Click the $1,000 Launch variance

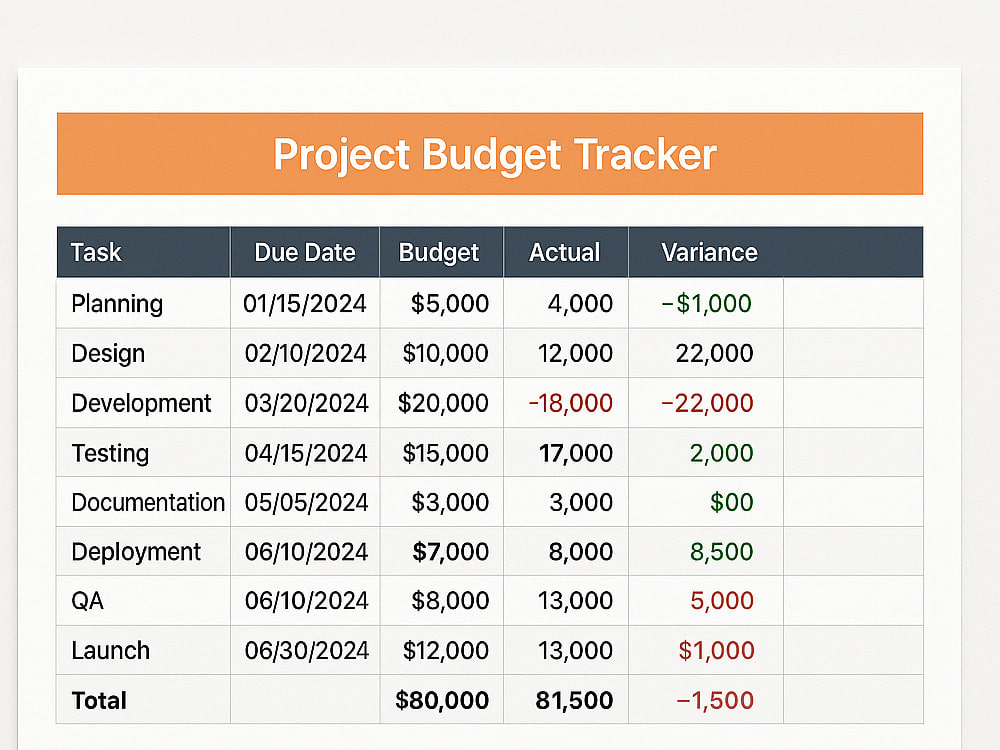[706, 650]
